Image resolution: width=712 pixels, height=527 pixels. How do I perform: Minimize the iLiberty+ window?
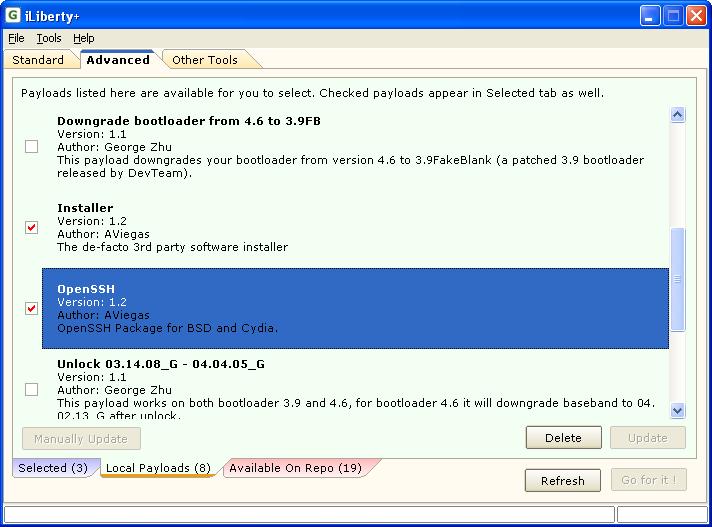point(650,16)
